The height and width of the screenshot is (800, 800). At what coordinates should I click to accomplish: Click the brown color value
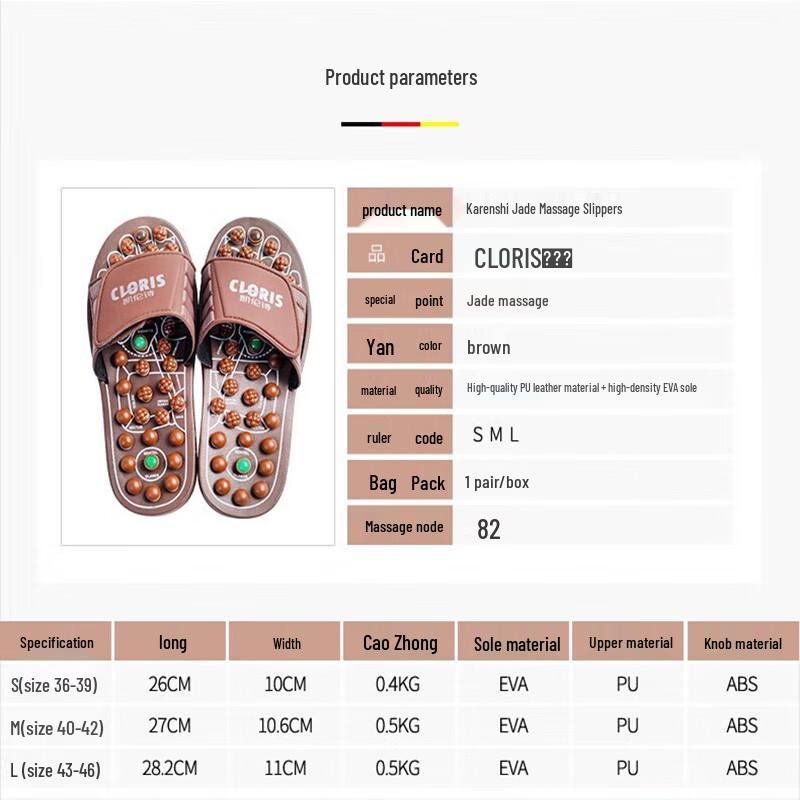[488, 348]
